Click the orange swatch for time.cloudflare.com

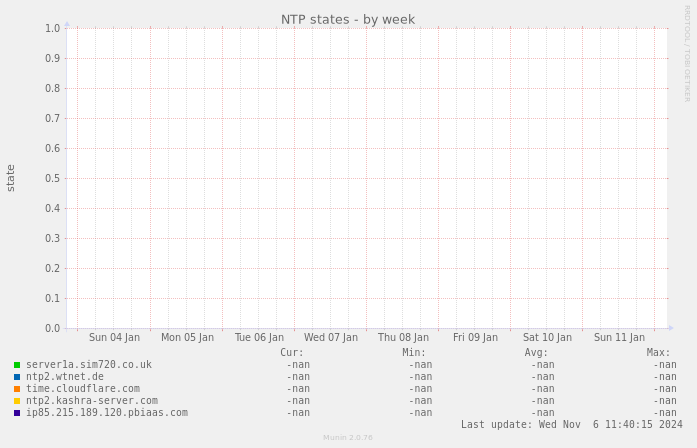[17, 389]
